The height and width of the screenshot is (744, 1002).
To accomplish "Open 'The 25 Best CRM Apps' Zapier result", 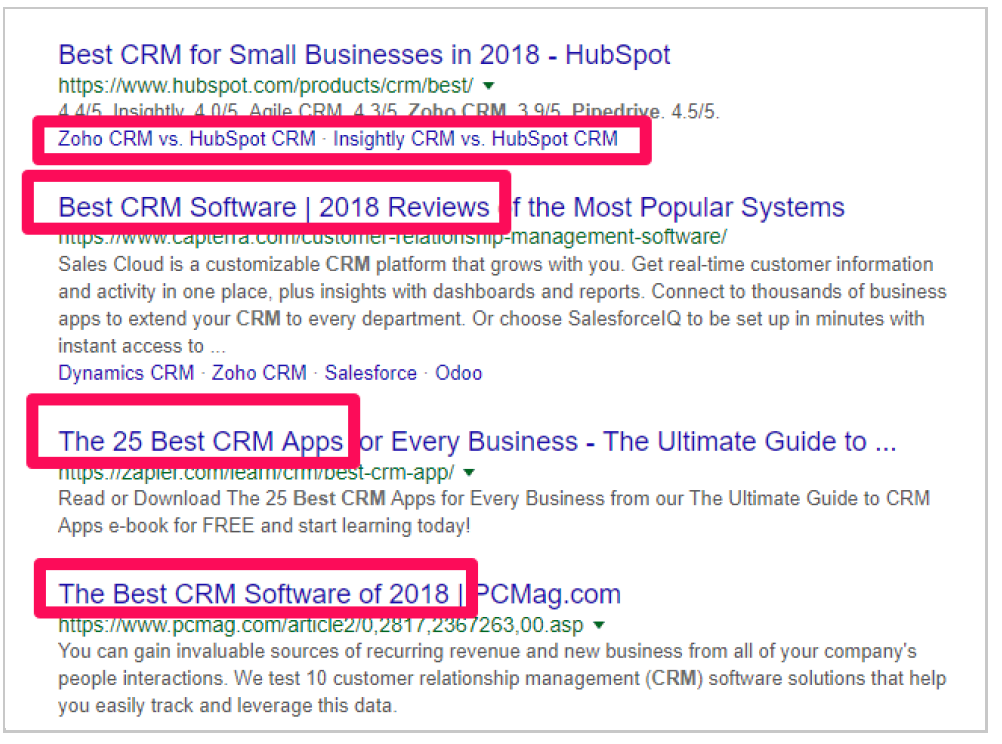I will click(x=477, y=442).
